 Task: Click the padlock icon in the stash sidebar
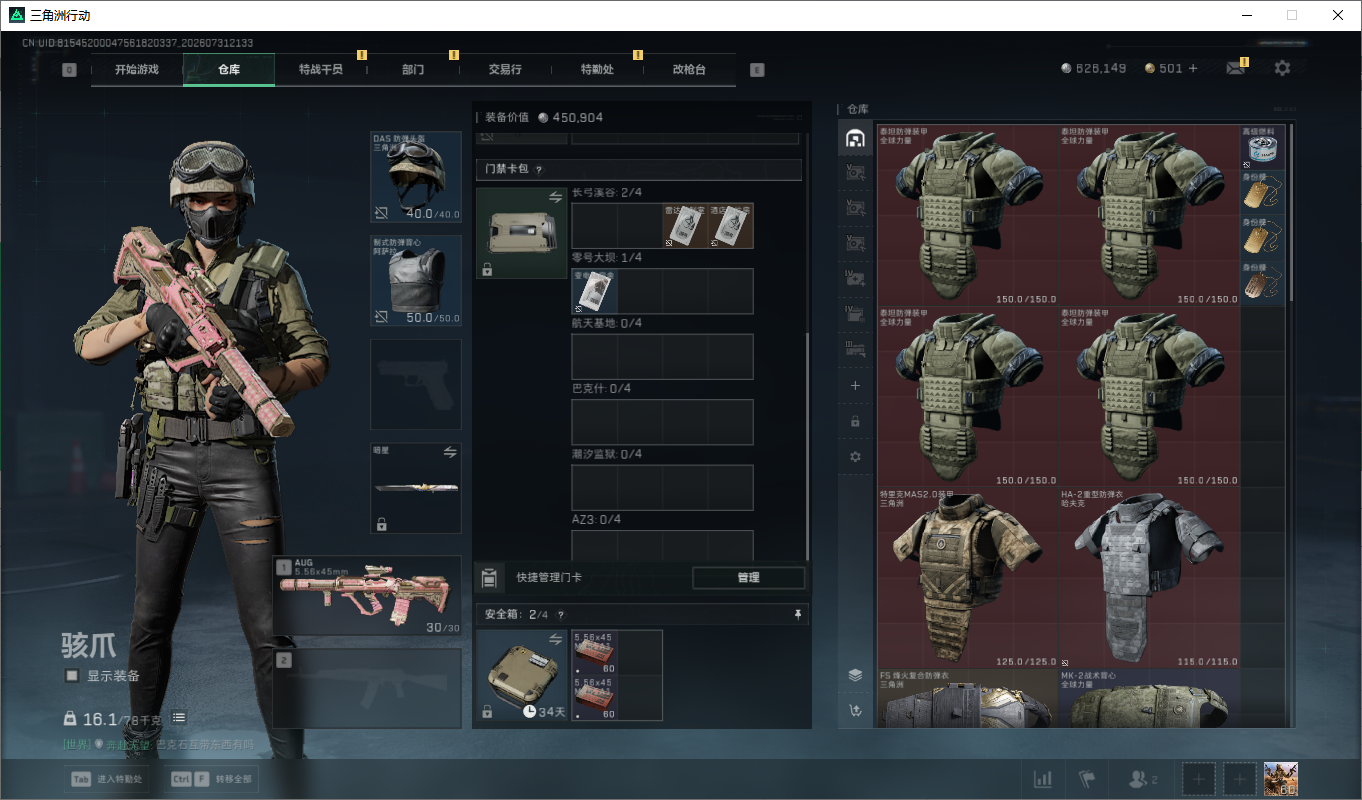tap(855, 421)
